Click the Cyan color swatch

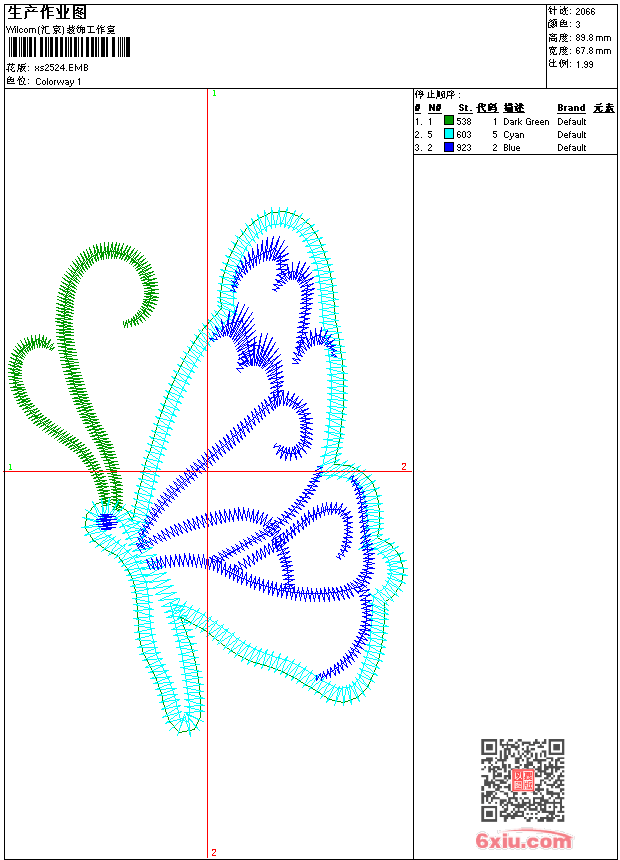pyautogui.click(x=449, y=134)
